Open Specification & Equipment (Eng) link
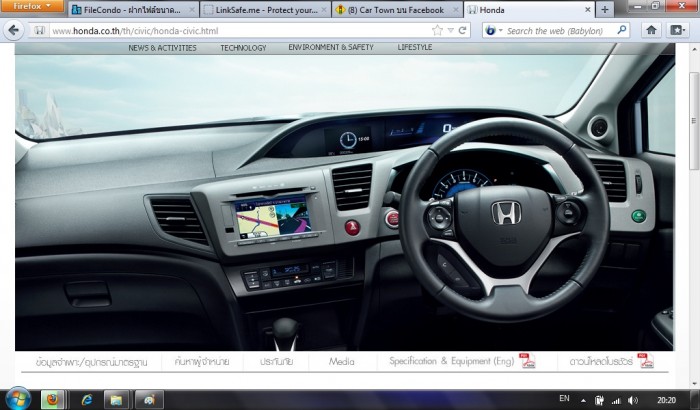 tap(452, 361)
